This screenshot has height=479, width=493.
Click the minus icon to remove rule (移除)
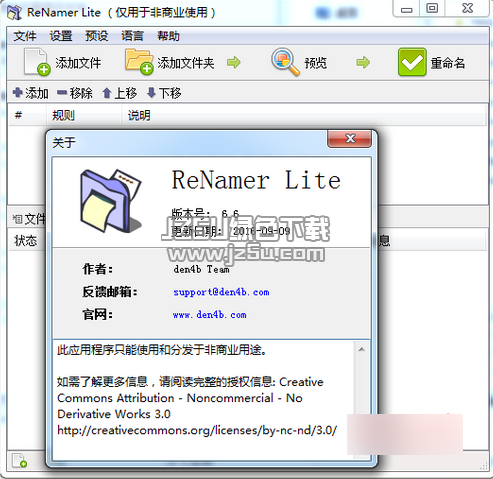(62, 92)
